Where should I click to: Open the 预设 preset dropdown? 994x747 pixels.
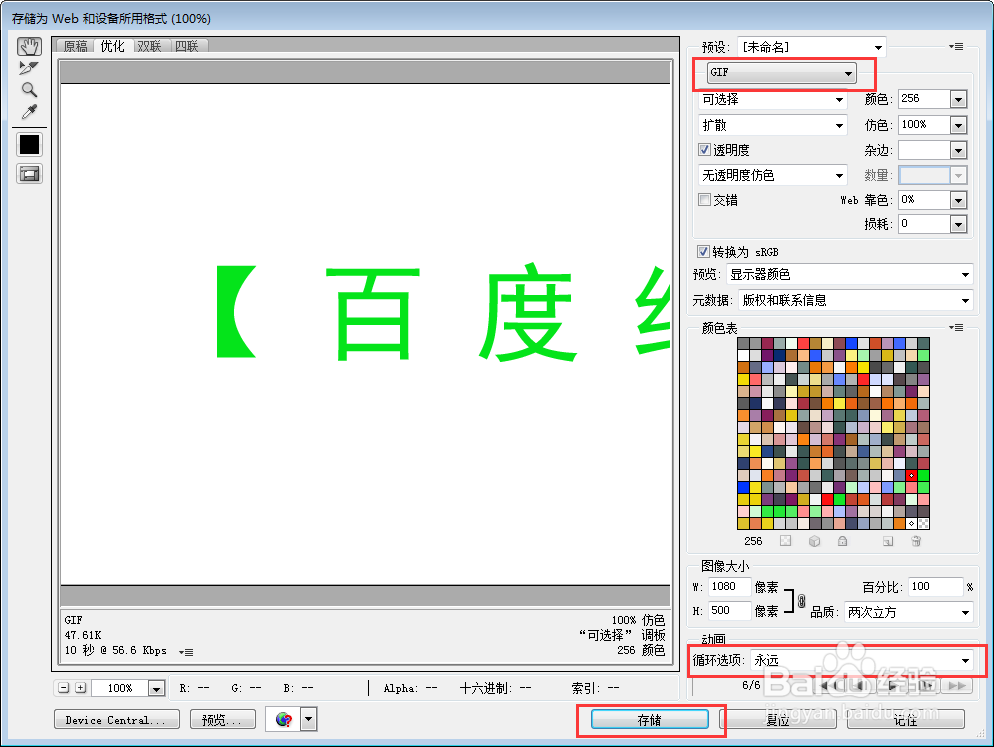811,47
